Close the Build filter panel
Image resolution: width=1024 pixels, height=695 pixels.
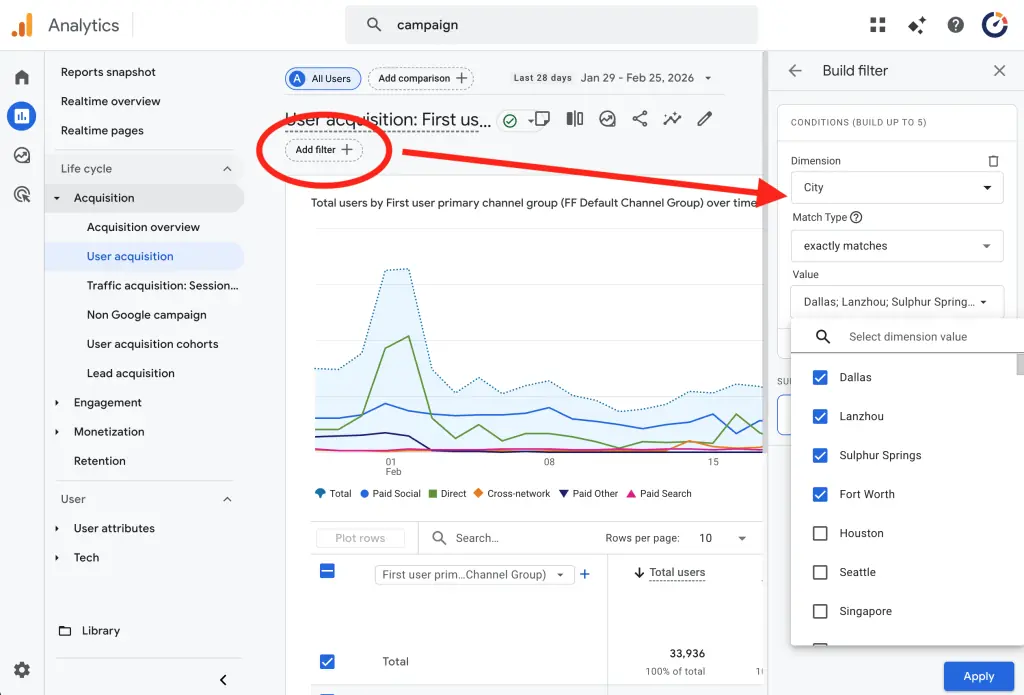point(999,71)
